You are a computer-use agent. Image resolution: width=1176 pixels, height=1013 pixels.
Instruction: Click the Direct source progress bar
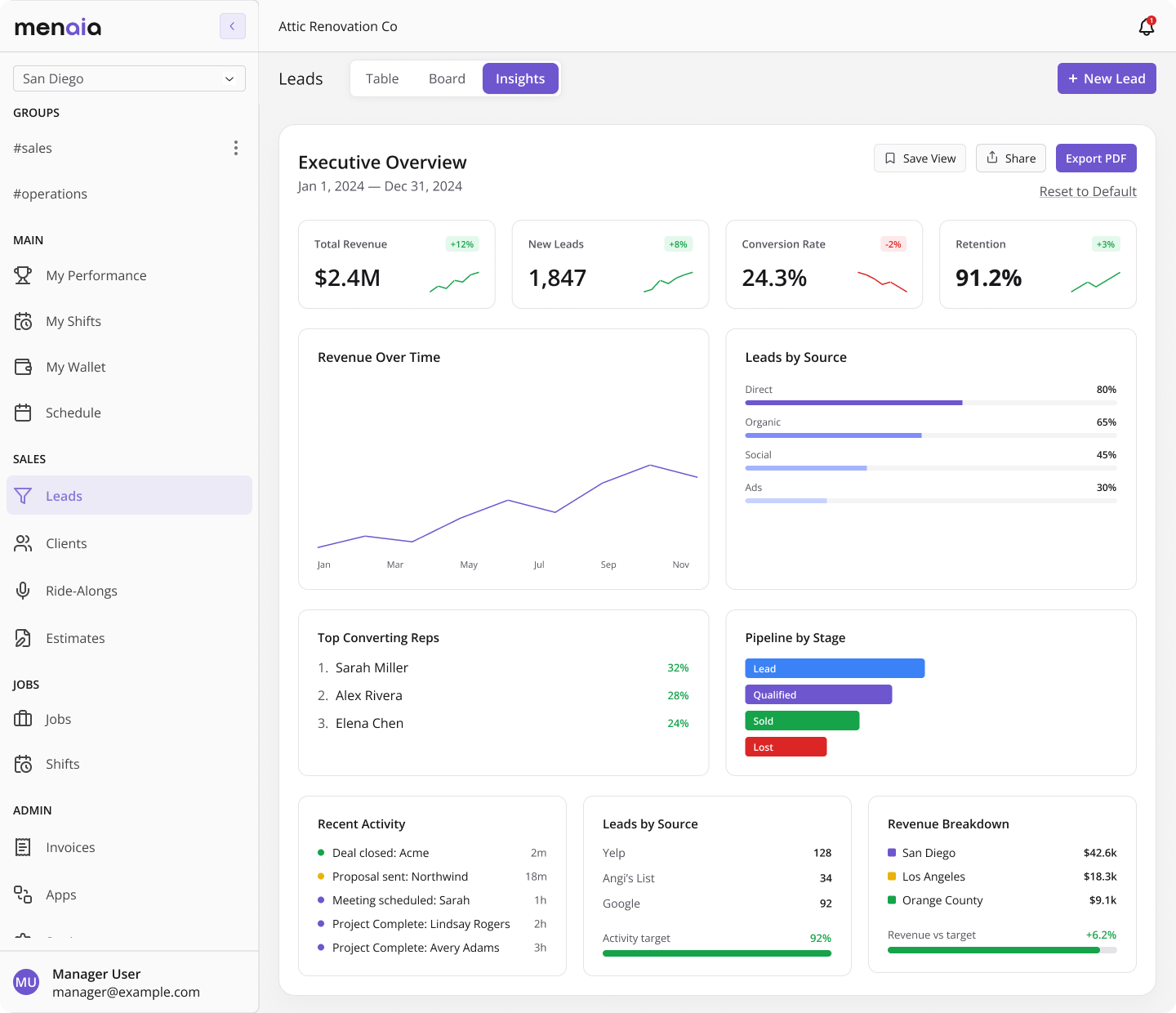click(x=931, y=403)
